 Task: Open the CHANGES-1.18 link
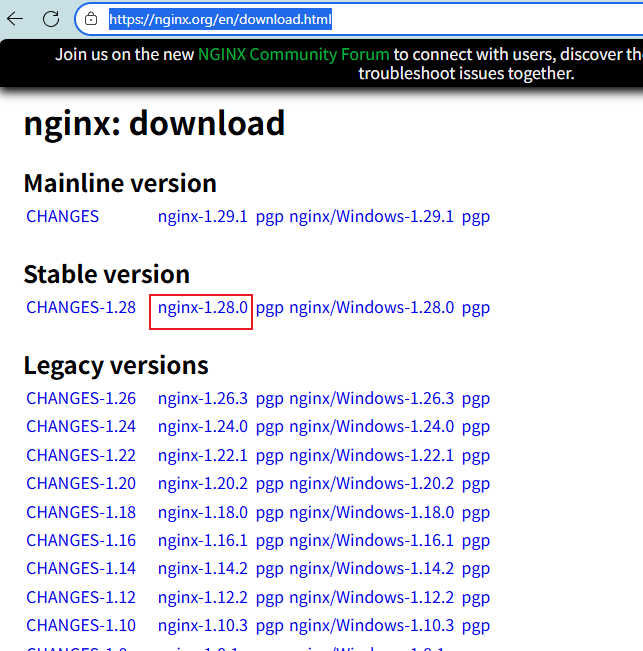point(81,512)
